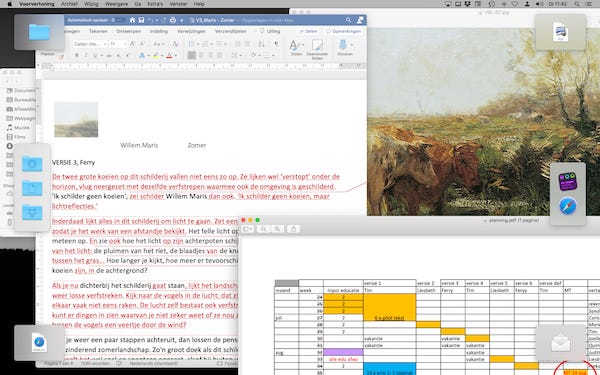Click the Share icon in planning.pdf toolbar
600x375 pixels.
(x=293, y=229)
